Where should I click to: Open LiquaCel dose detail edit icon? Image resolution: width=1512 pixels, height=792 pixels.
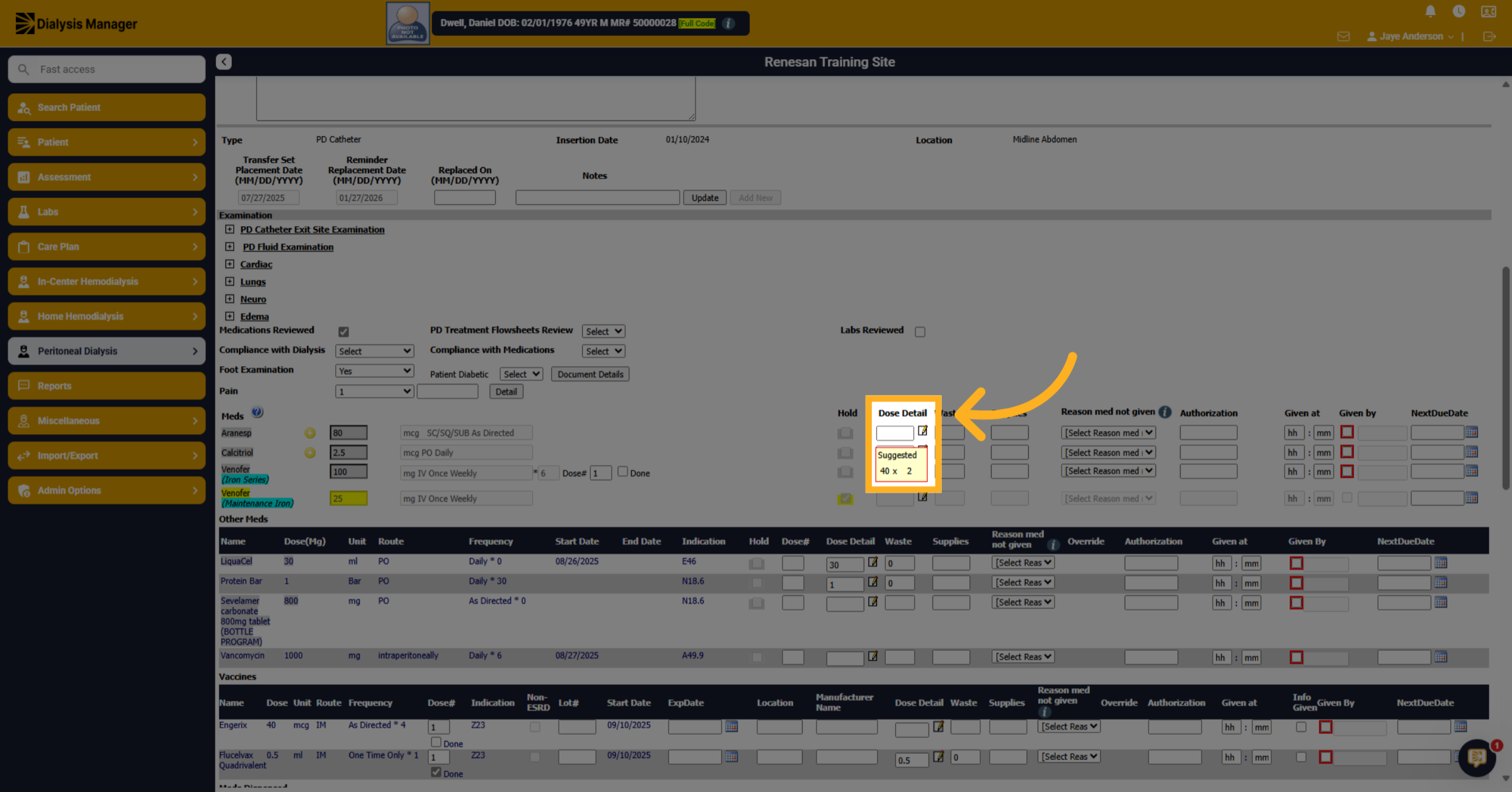point(873,562)
